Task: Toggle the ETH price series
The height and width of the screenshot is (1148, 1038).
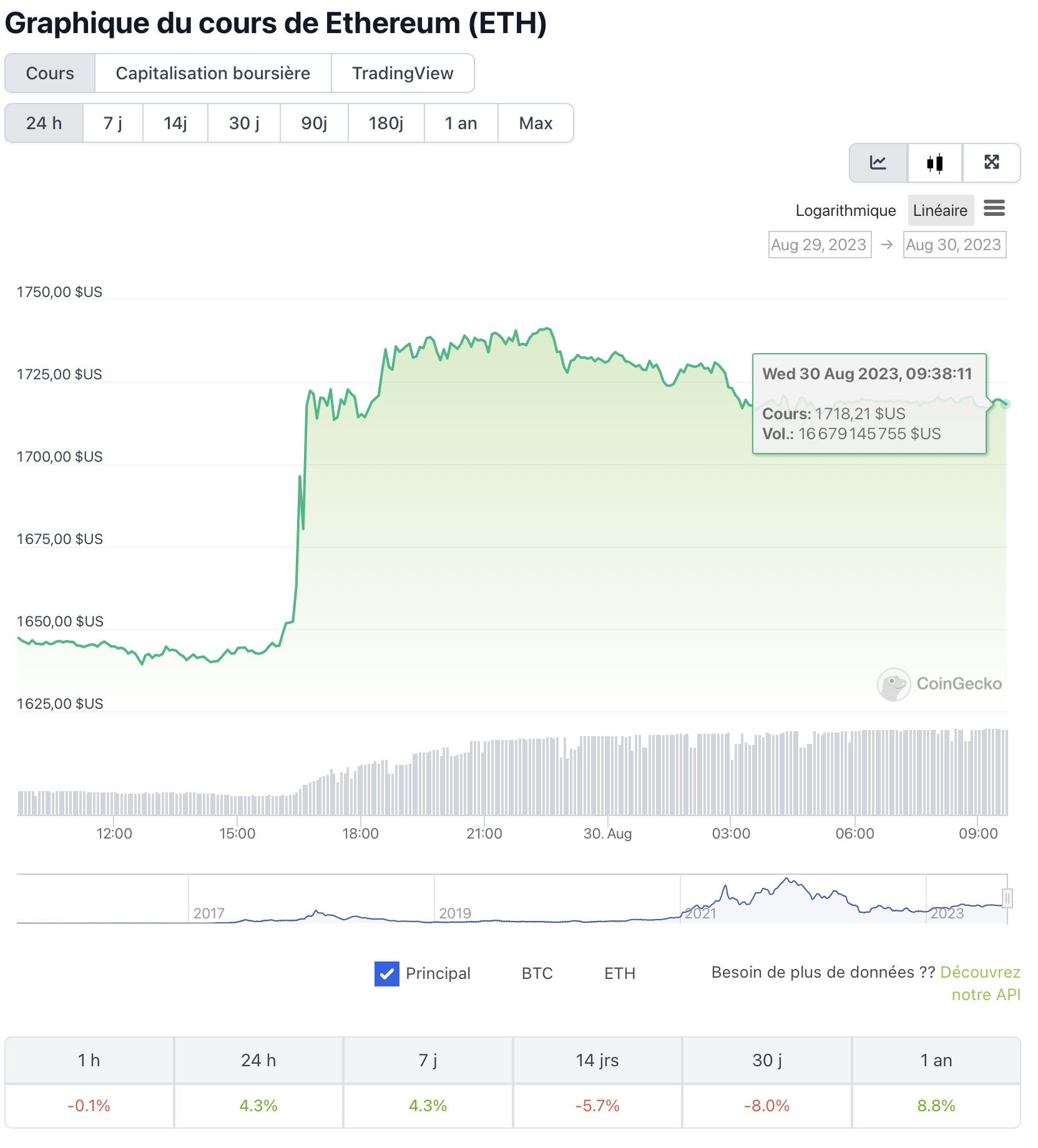Action: (619, 973)
